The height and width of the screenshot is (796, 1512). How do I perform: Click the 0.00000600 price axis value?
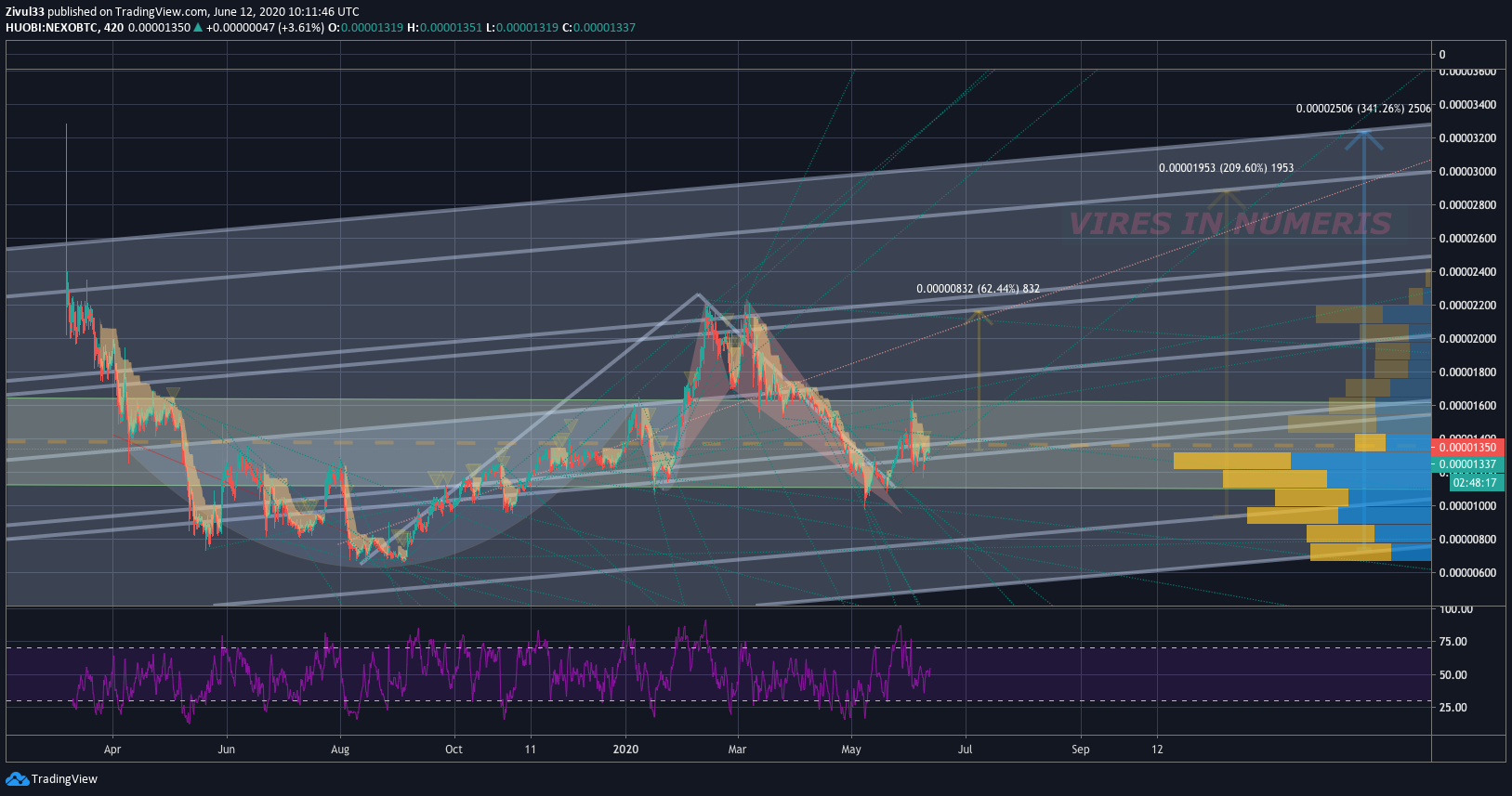pos(1467,573)
